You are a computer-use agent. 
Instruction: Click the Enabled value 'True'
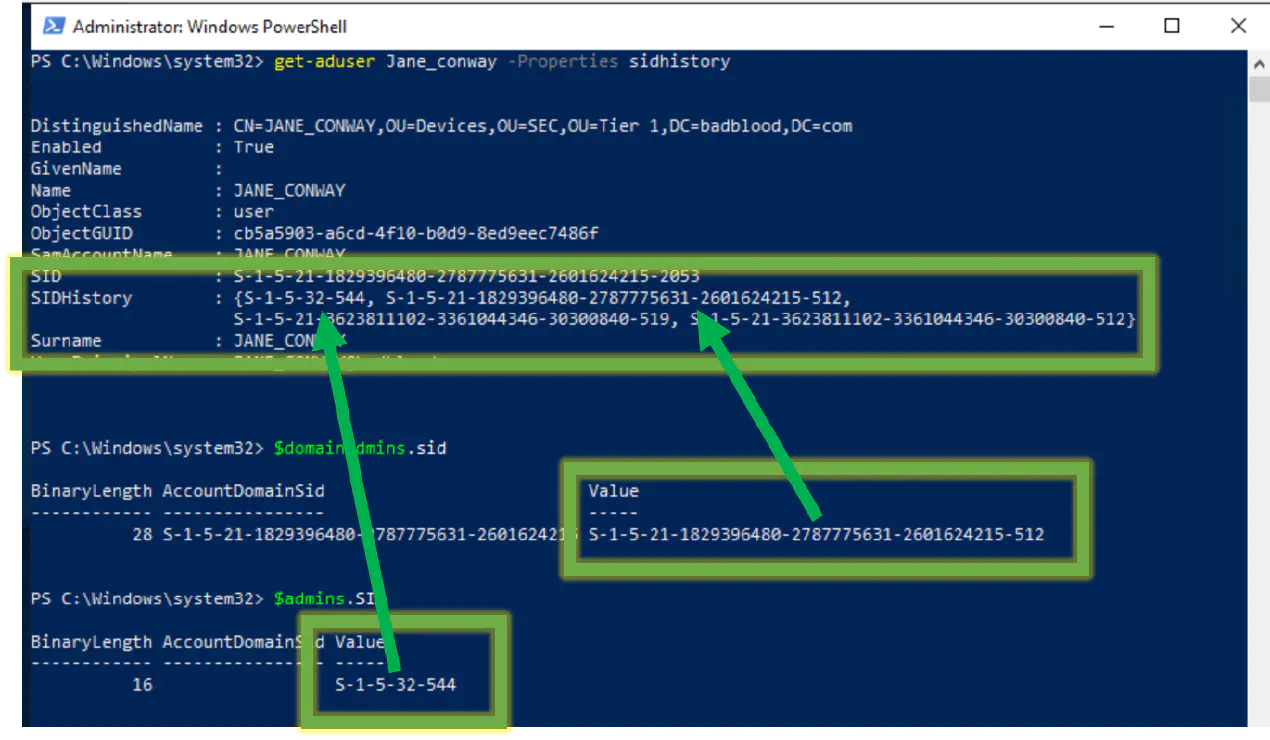253,147
